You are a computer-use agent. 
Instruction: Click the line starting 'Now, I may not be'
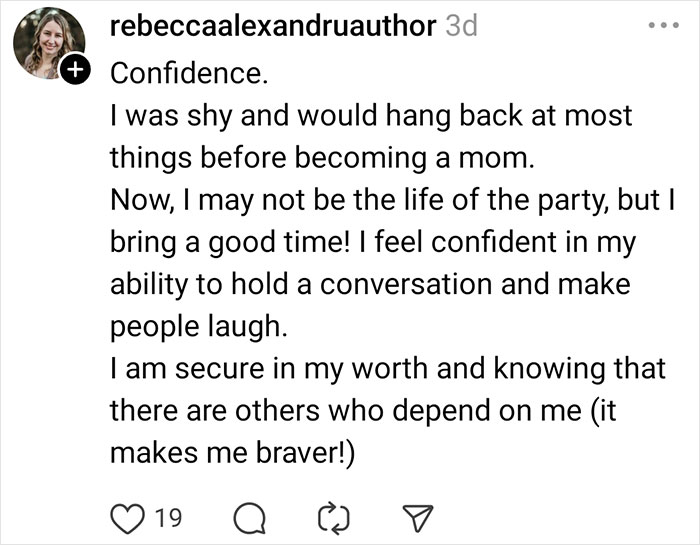(x=387, y=200)
